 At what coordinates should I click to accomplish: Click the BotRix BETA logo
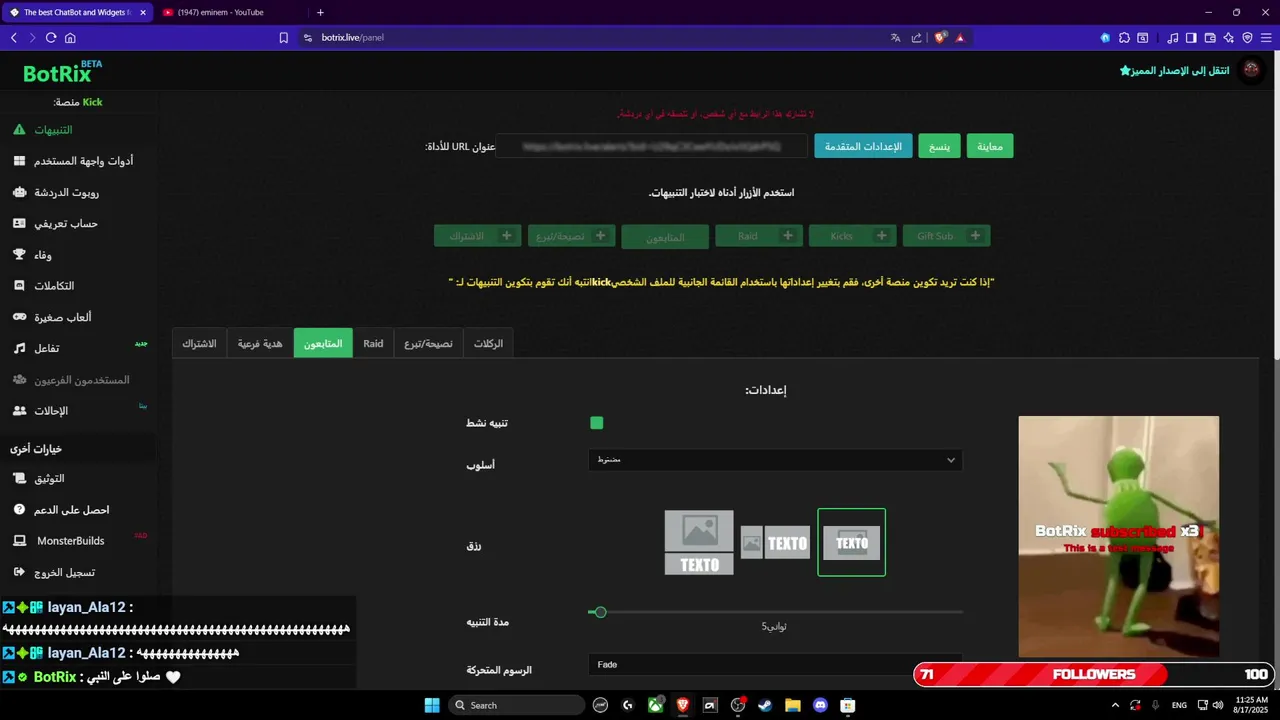pyautogui.click(x=62, y=72)
